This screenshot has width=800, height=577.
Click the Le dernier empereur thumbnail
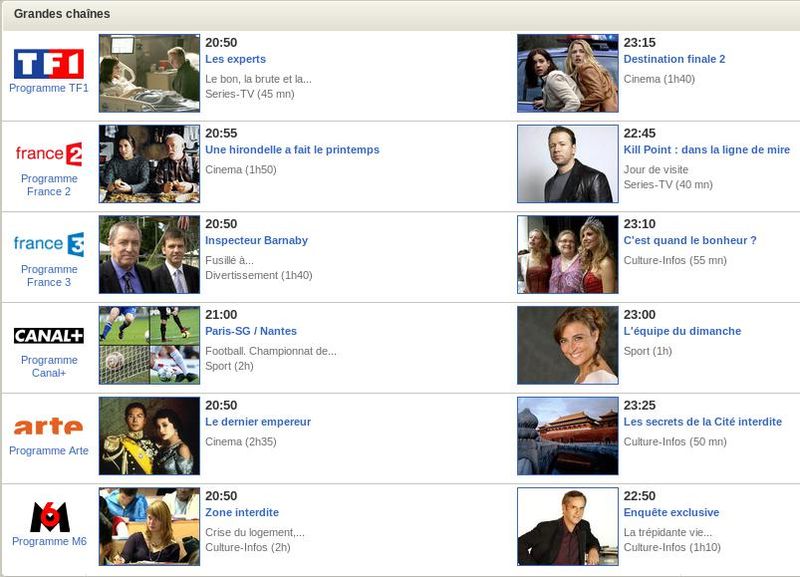click(x=149, y=436)
